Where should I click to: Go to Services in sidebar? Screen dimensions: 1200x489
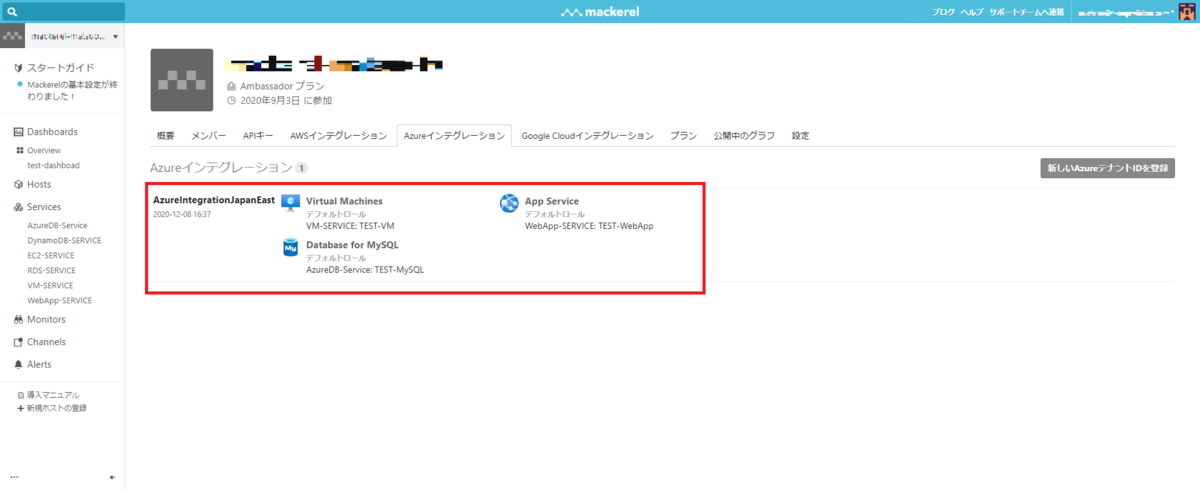[44, 207]
